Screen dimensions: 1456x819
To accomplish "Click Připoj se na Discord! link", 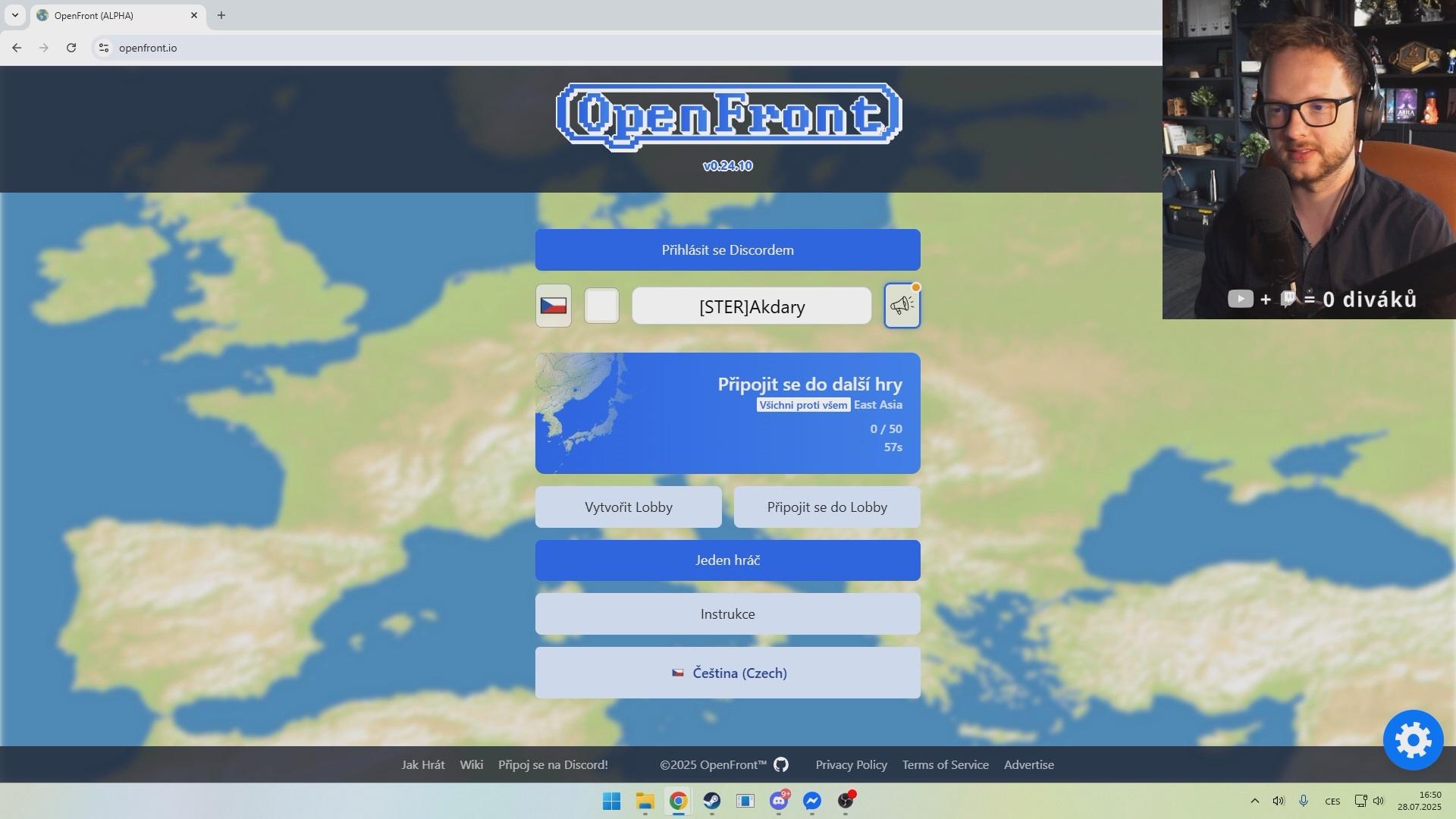I will pyautogui.click(x=553, y=764).
